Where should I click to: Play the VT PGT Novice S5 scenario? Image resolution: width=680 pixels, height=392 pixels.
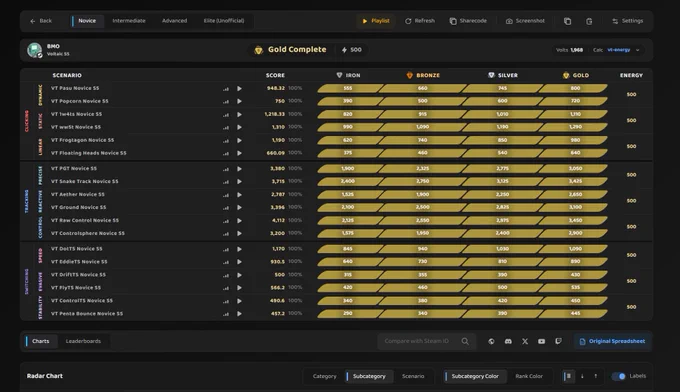coord(239,169)
